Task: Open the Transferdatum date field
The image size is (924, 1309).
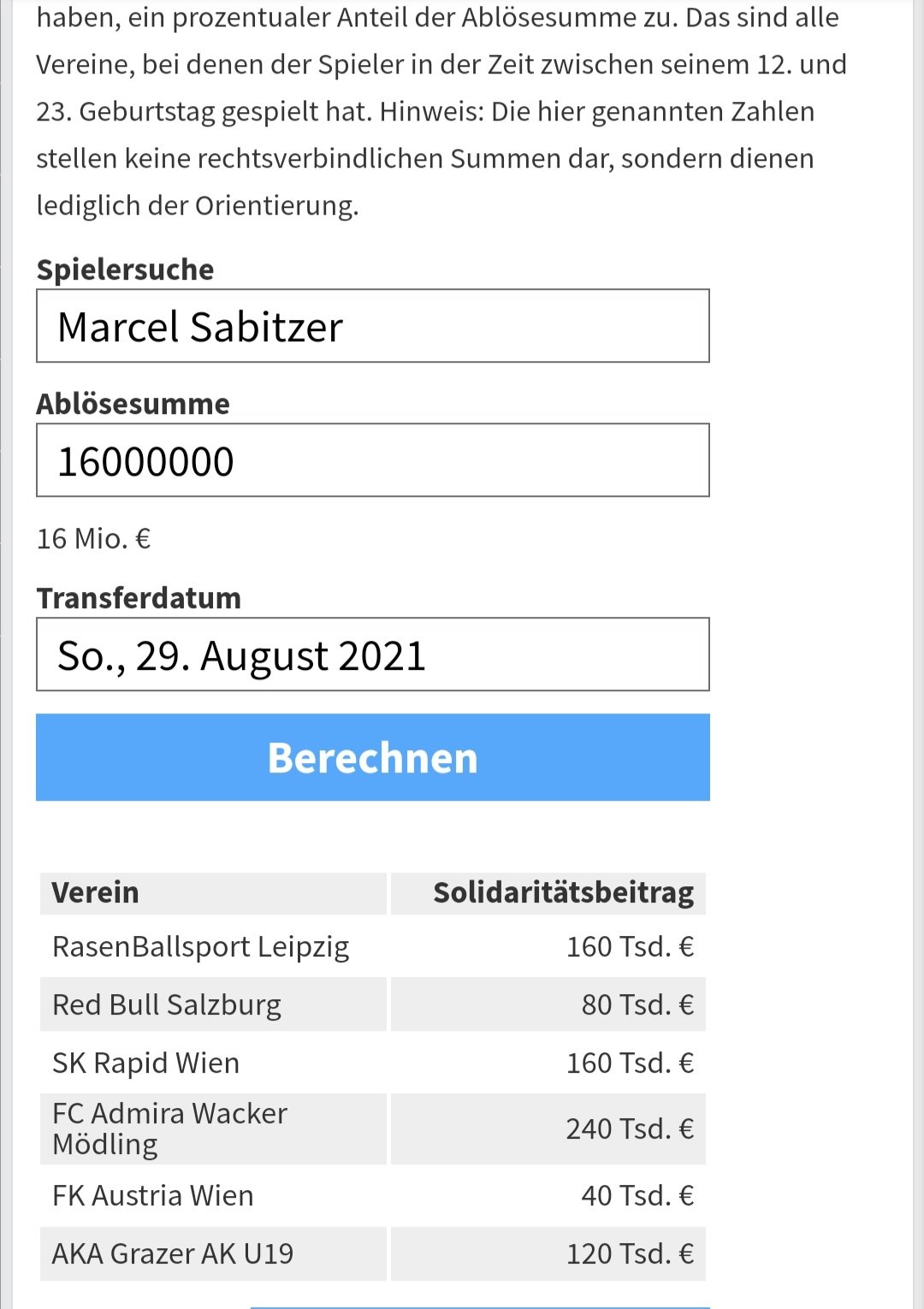Action: 373,654
